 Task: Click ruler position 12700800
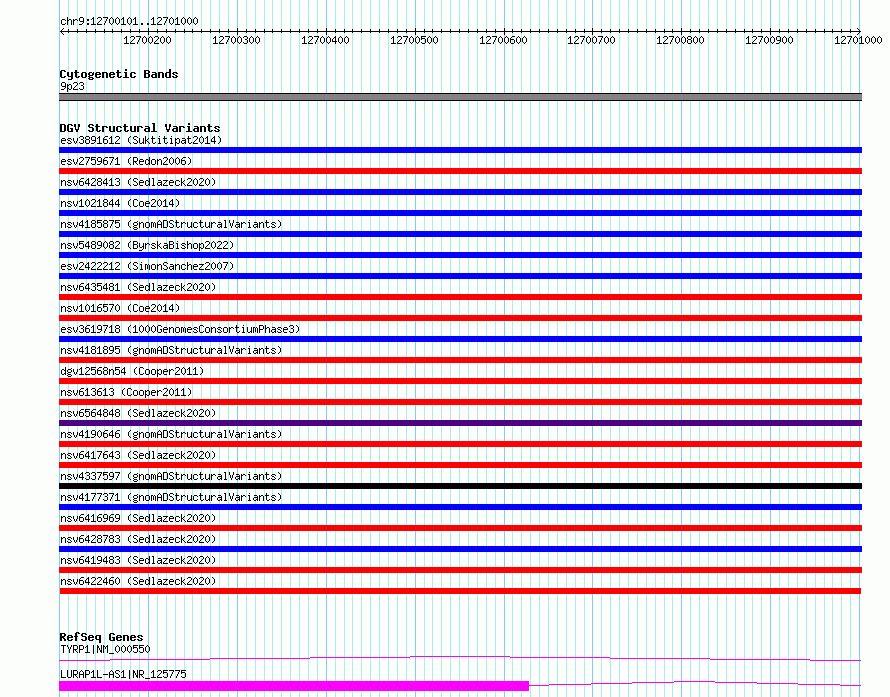[680, 40]
